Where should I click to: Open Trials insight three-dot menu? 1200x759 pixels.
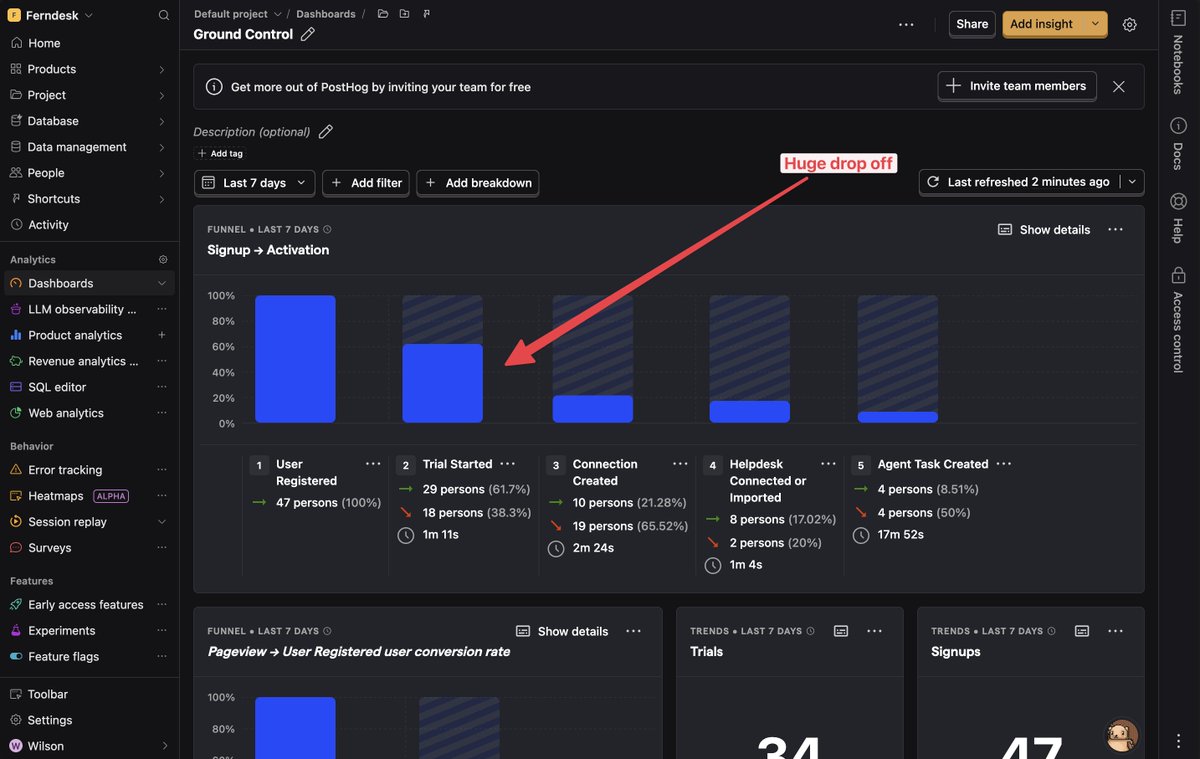pyautogui.click(x=874, y=631)
